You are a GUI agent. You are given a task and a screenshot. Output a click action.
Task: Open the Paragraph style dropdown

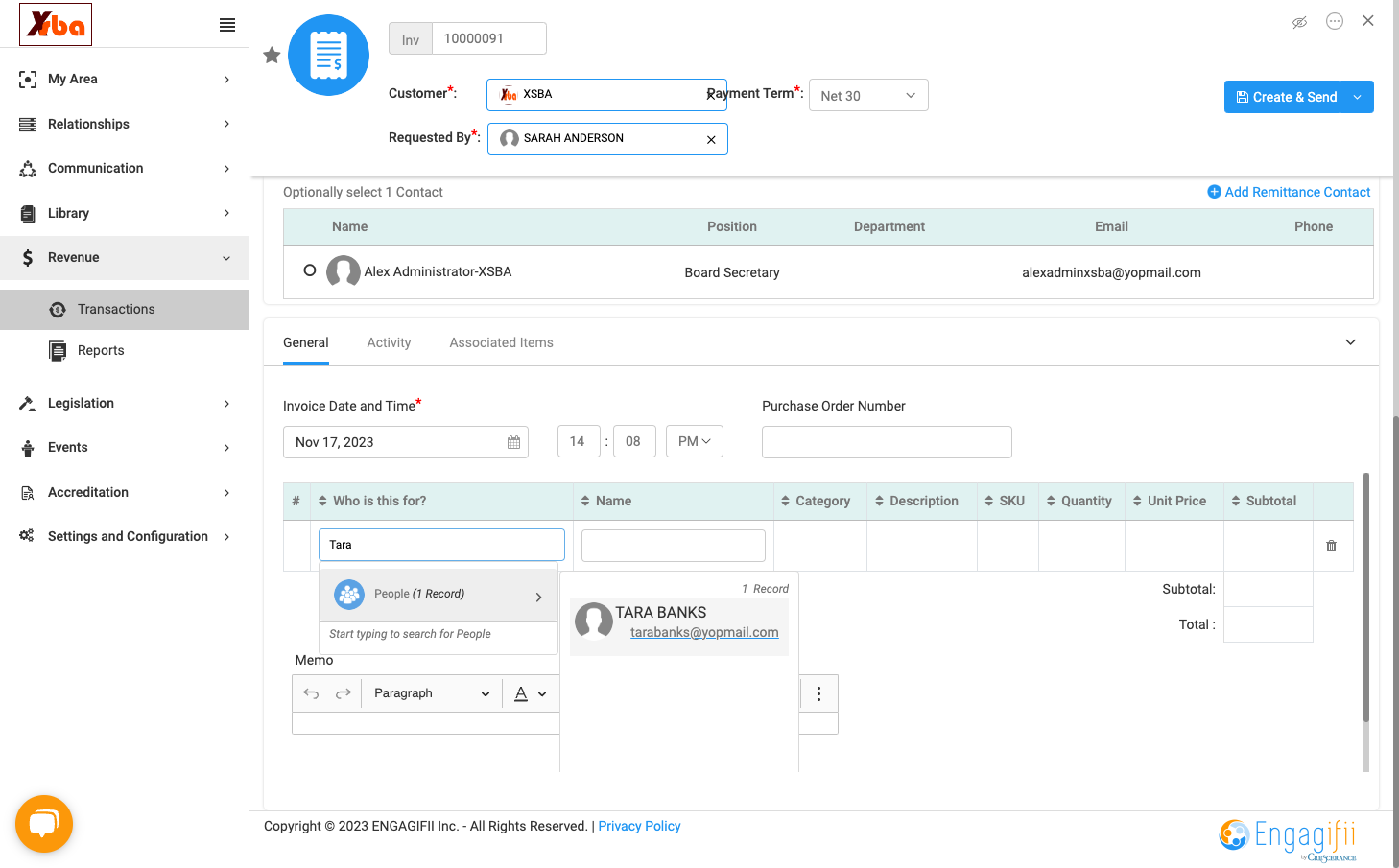432,693
